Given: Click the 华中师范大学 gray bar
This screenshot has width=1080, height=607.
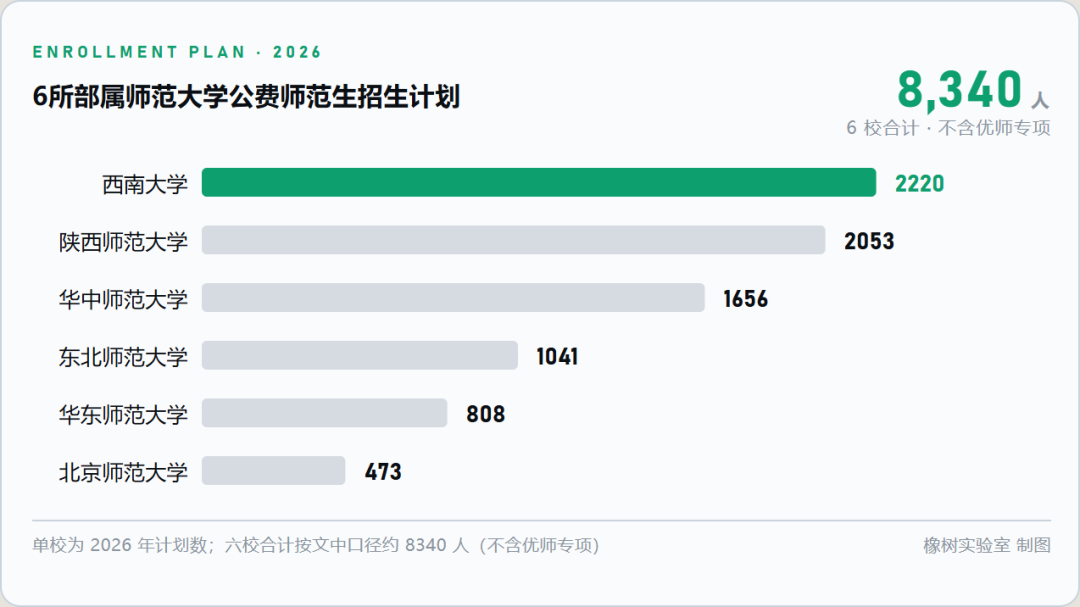Looking at the screenshot, I should point(453,298).
